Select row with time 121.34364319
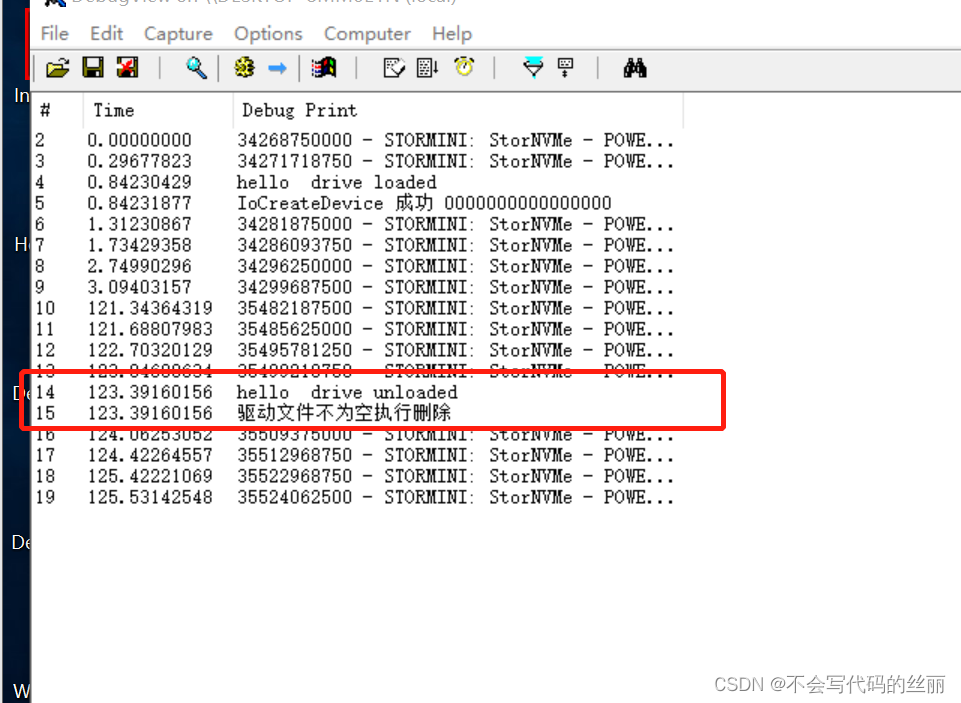961x703 pixels. click(357, 308)
